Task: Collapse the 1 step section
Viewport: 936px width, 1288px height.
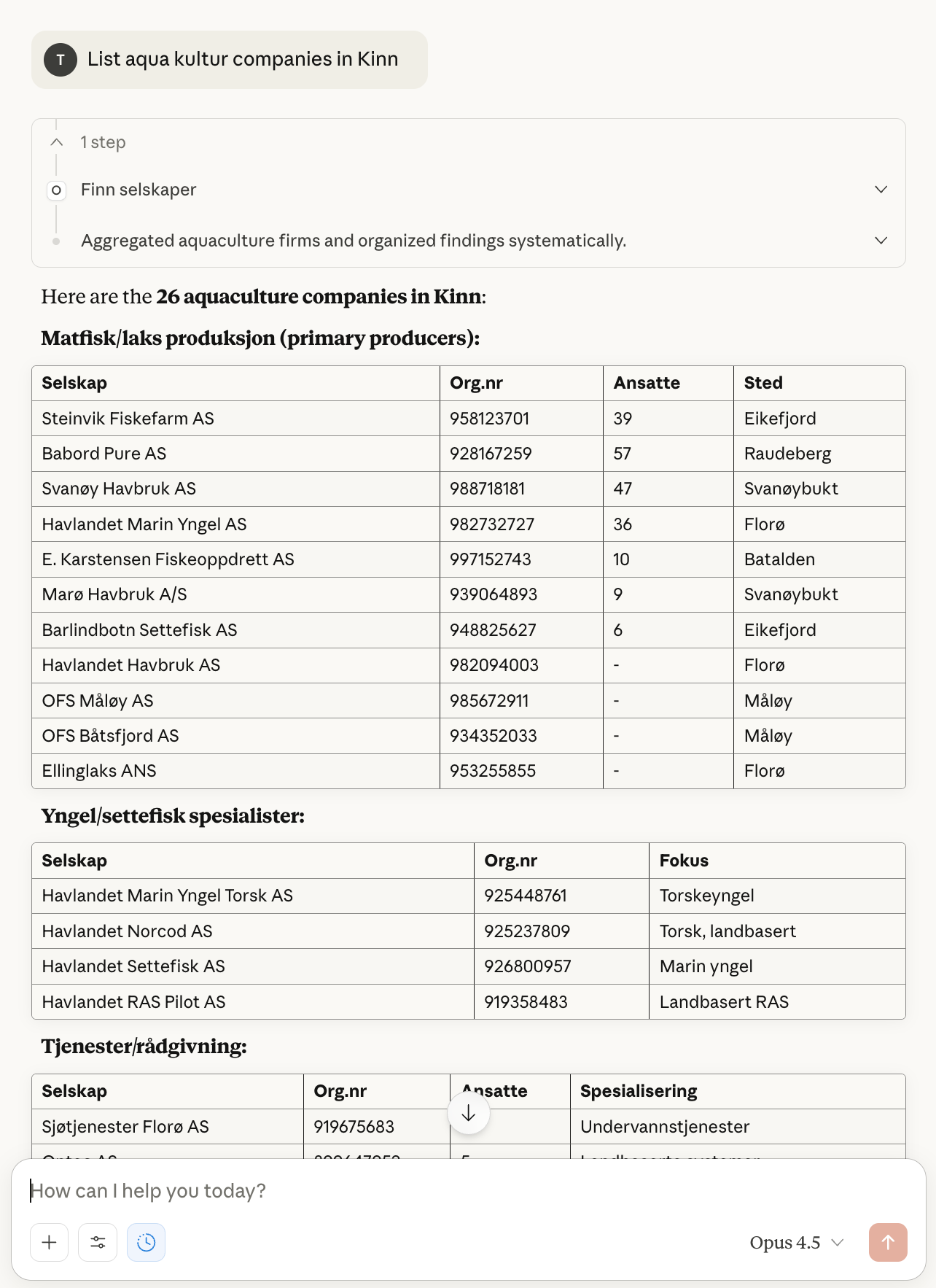Action: [56, 141]
